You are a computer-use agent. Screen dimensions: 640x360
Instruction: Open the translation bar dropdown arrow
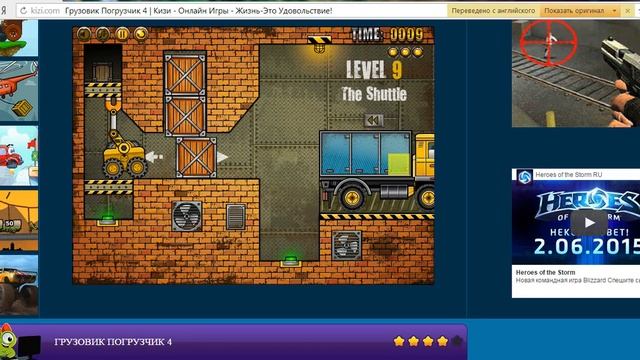point(614,11)
